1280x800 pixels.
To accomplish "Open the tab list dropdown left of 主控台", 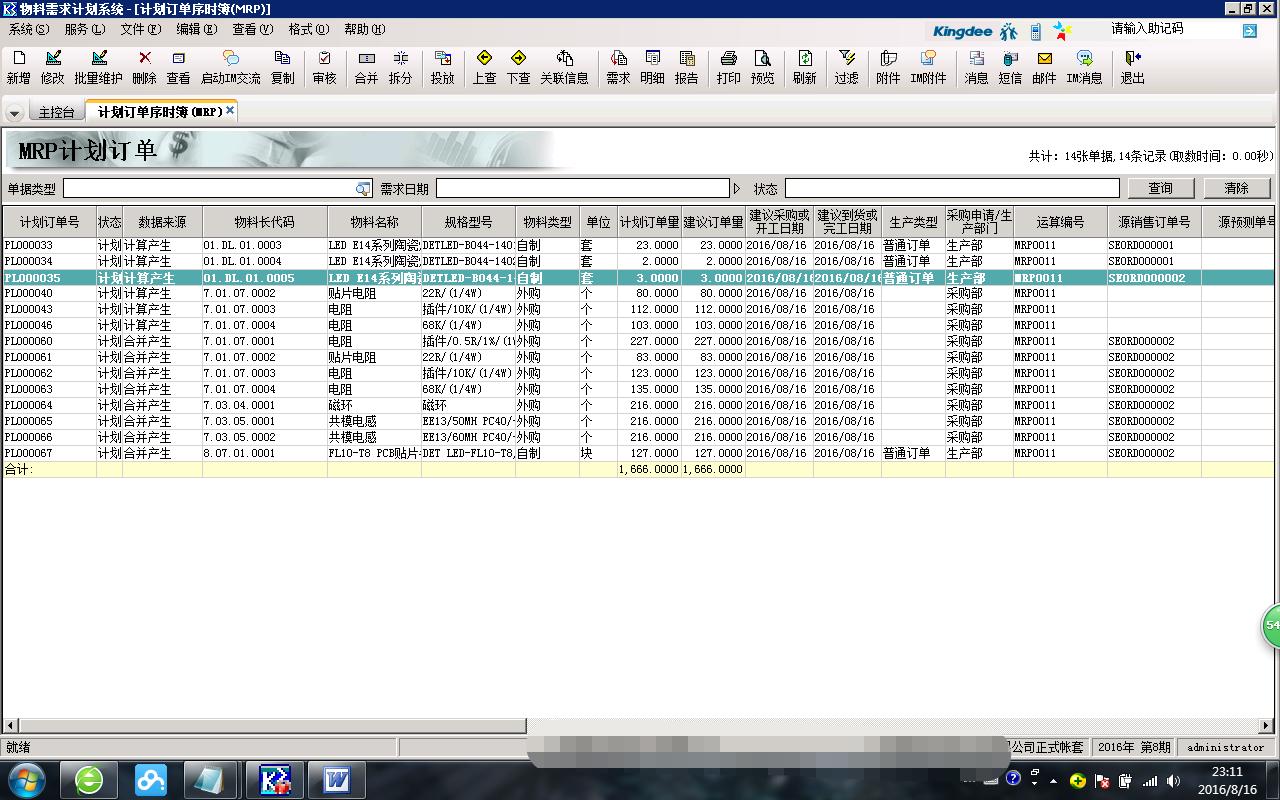I will click(14, 113).
